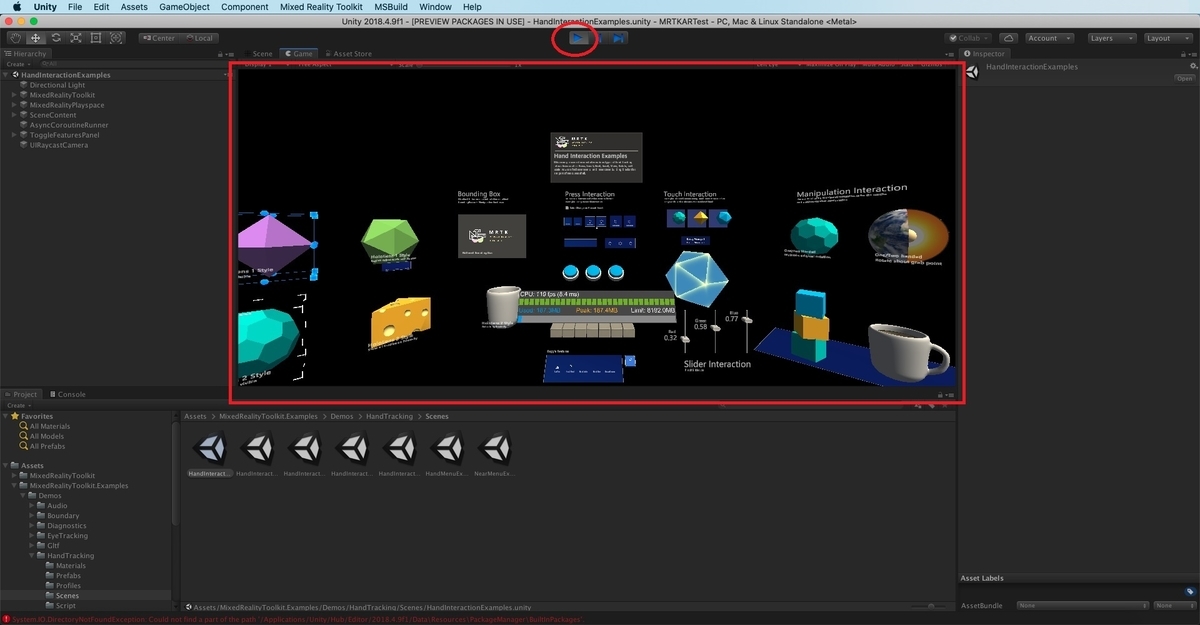Select the Inspector panel tab

point(985,54)
